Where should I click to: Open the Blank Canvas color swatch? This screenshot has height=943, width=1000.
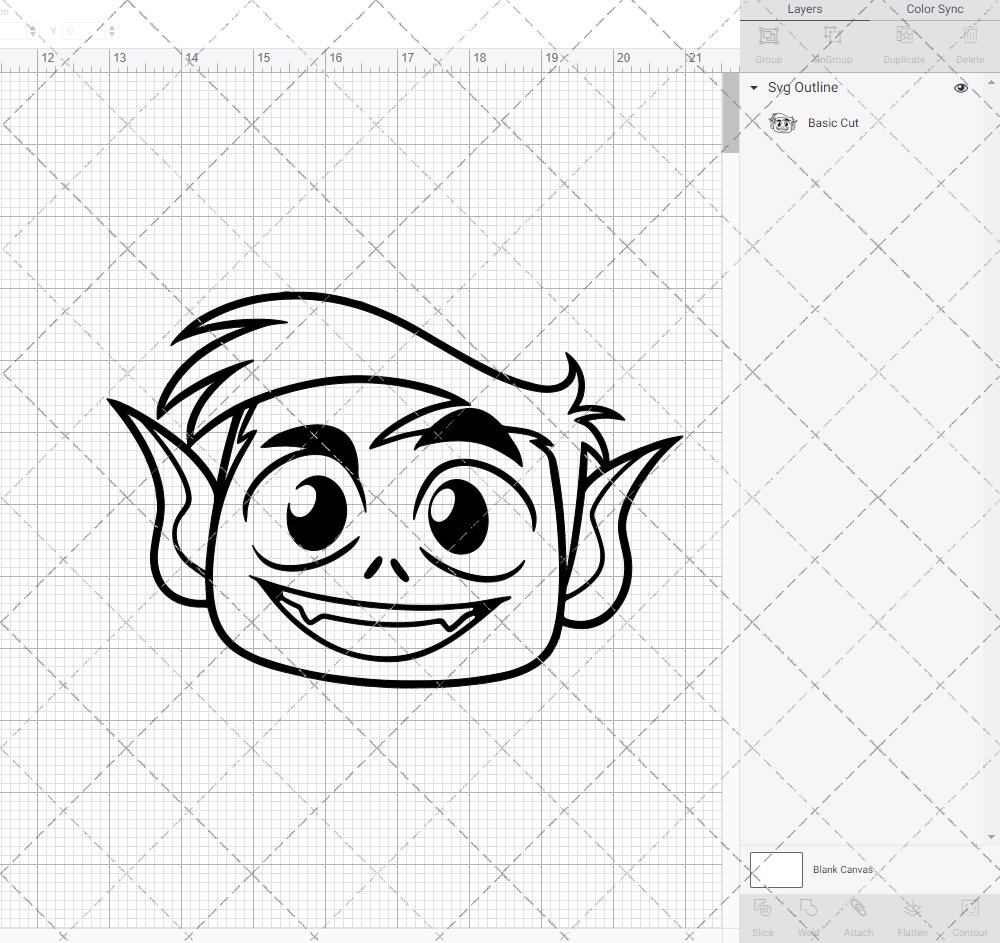tap(776, 869)
